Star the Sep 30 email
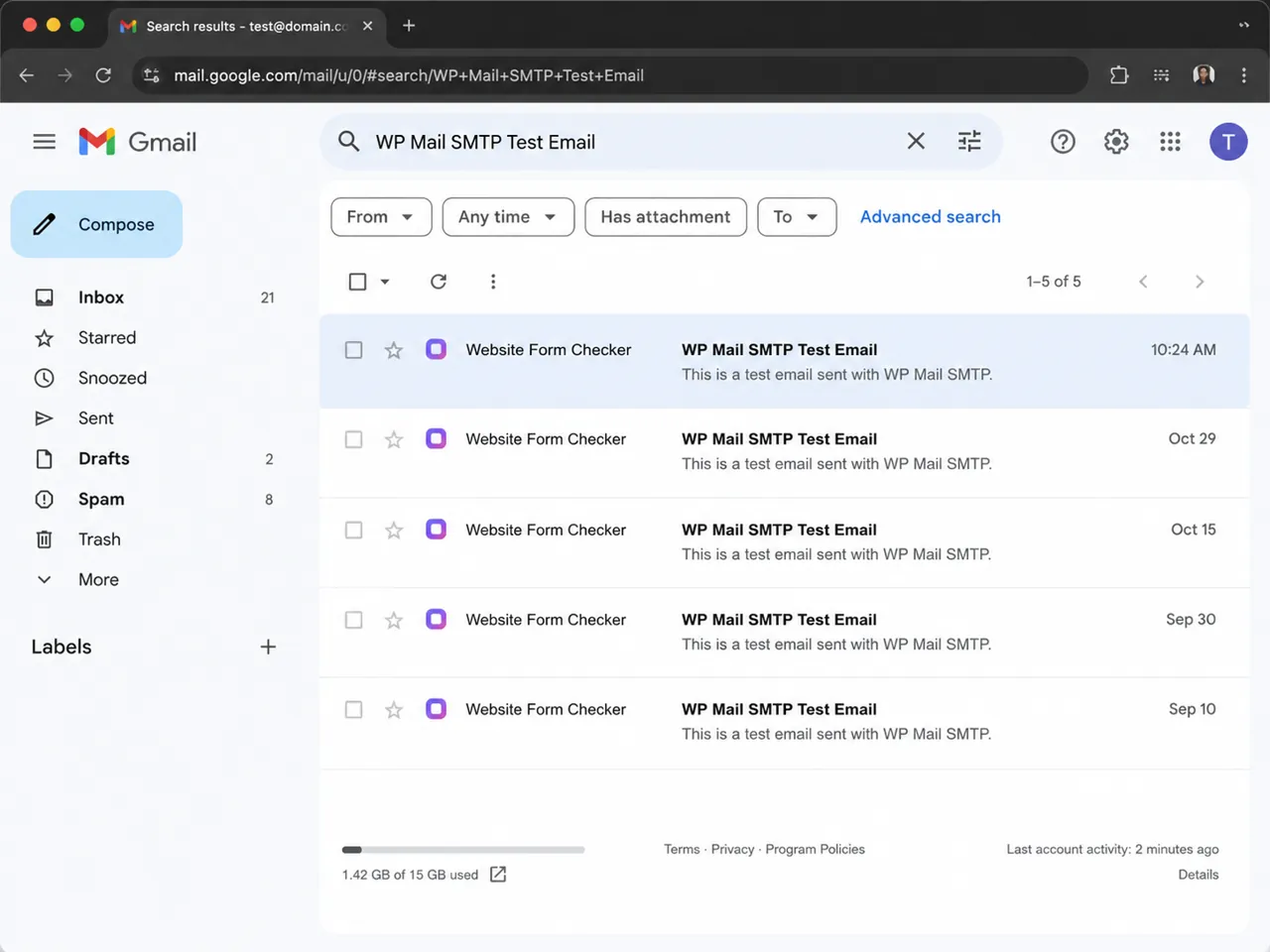The width and height of the screenshot is (1270, 952). tap(394, 620)
